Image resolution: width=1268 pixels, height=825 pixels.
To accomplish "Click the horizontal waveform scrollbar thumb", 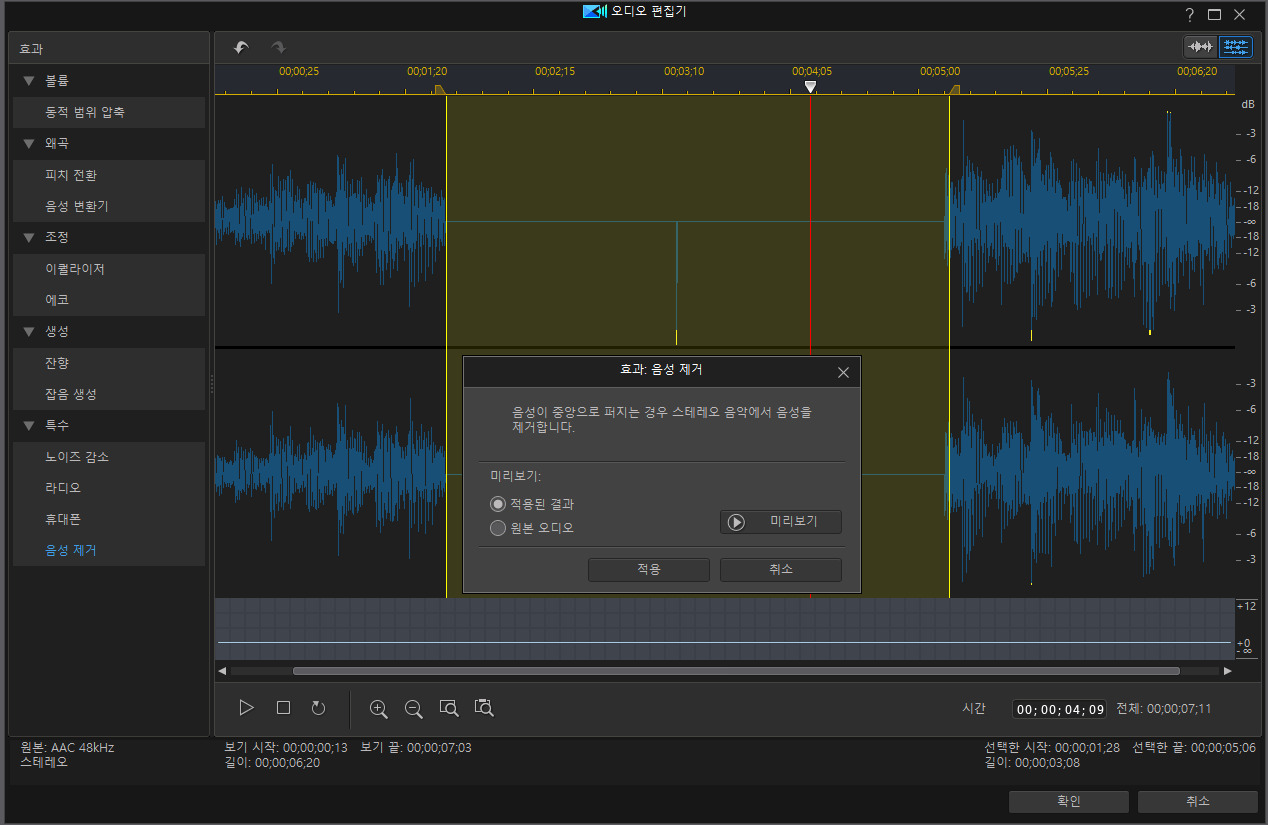I will pos(735,671).
